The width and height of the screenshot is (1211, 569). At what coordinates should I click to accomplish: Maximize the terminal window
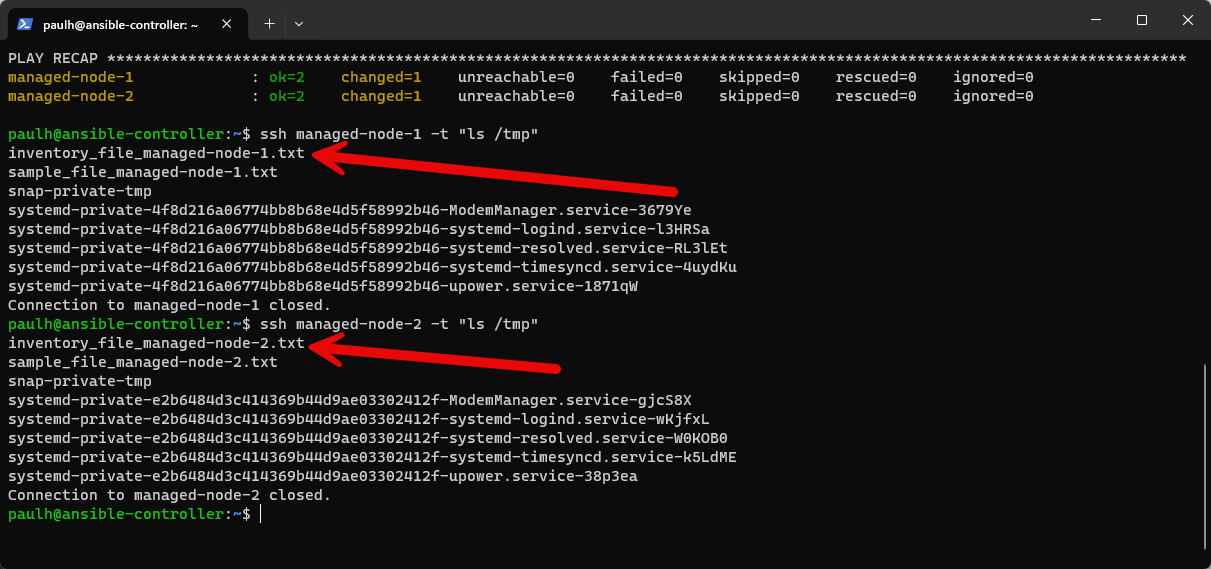1141,21
